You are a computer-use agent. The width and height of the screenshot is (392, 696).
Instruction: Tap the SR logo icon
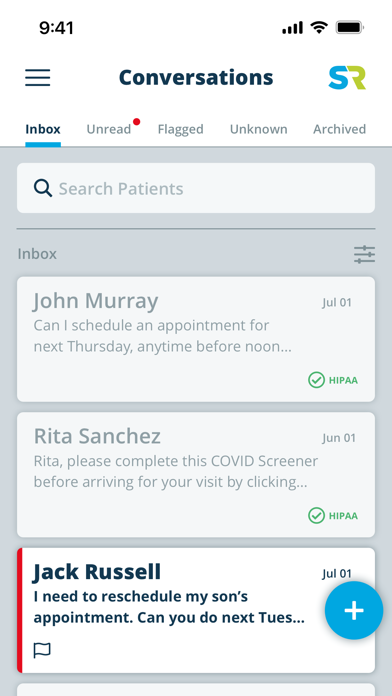tap(347, 78)
